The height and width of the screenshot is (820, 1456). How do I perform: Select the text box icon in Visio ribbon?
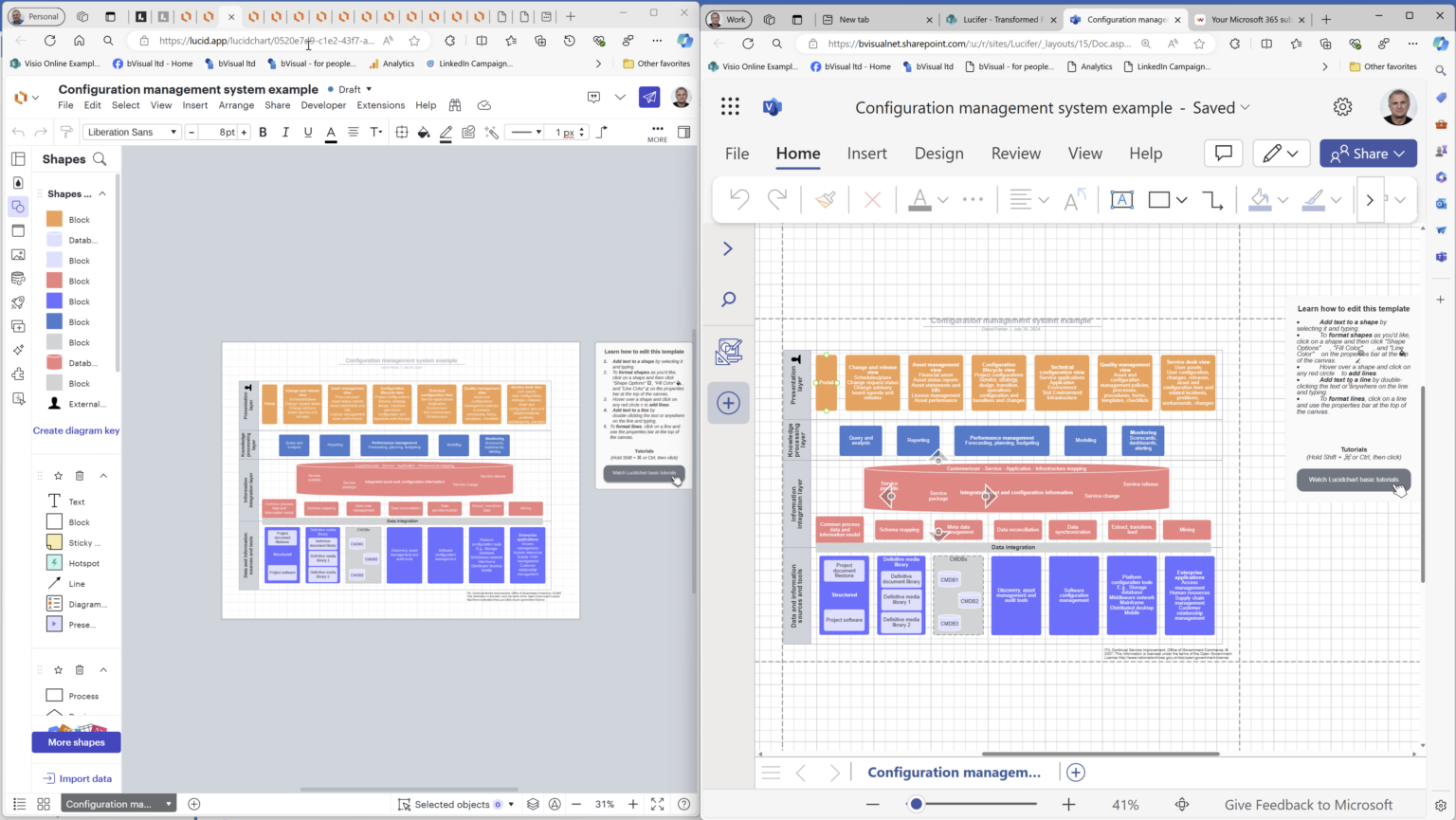click(x=1122, y=199)
